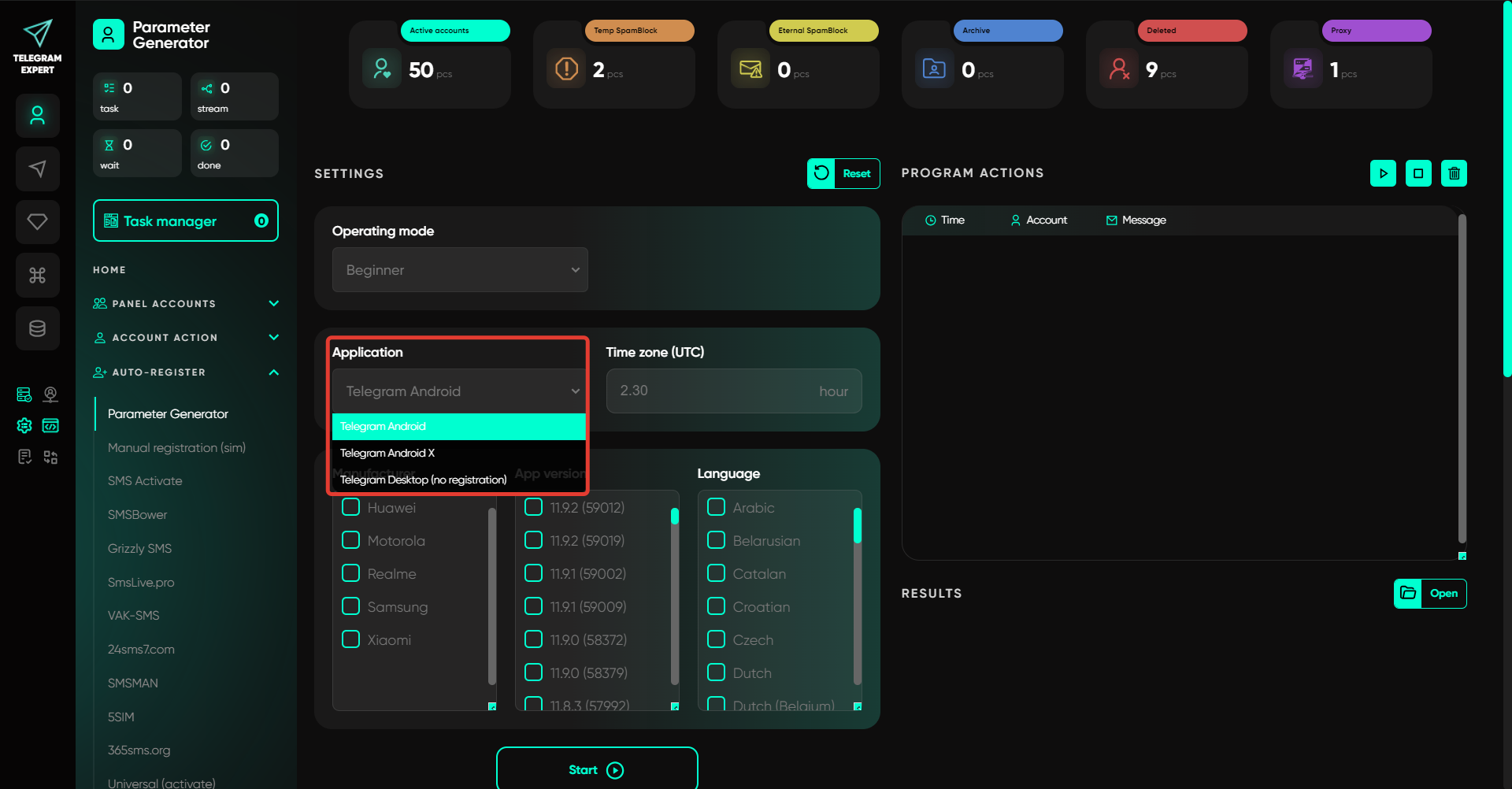Screen dimensions: 1512x789
Task: Click the command symbol sidebar icon
Action: (37, 275)
